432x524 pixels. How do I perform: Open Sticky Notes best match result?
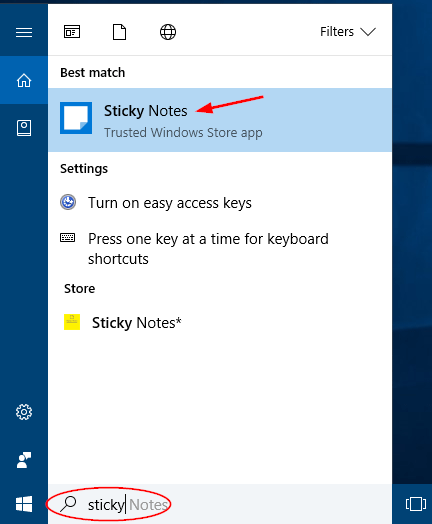pyautogui.click(x=220, y=120)
